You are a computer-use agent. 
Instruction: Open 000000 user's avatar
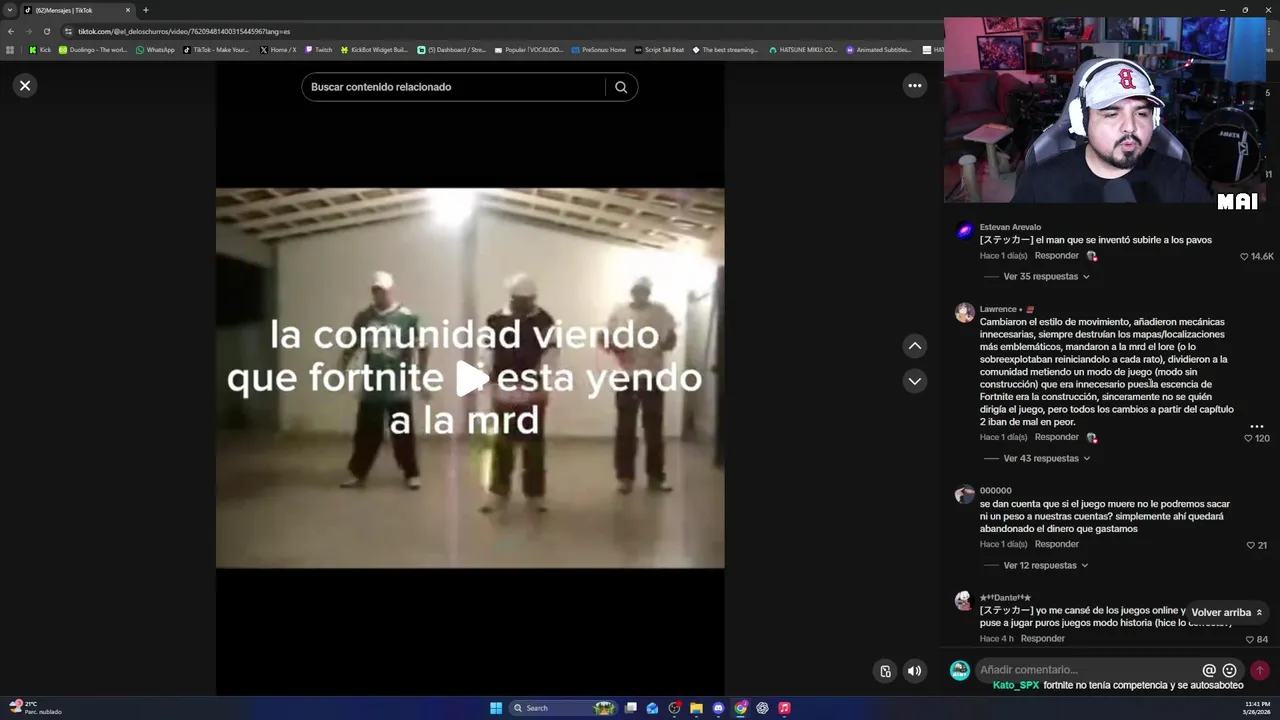[964, 494]
